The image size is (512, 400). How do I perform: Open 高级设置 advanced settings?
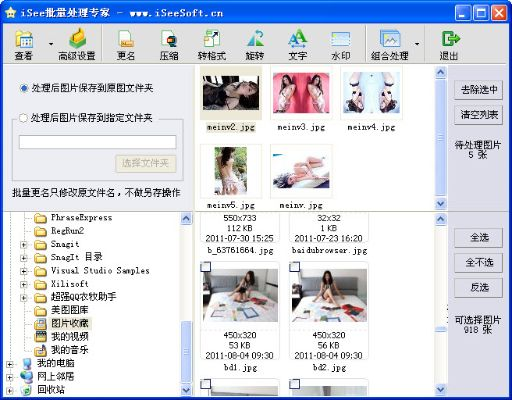[77, 45]
